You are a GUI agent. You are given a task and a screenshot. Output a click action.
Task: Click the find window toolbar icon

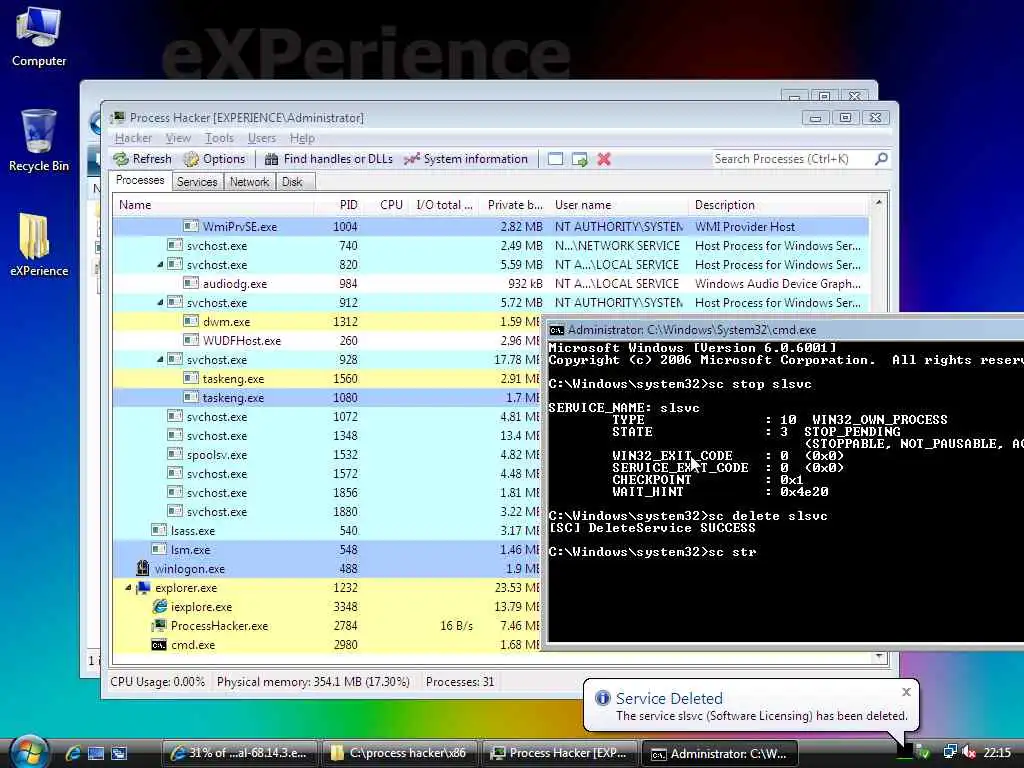[x=555, y=159]
